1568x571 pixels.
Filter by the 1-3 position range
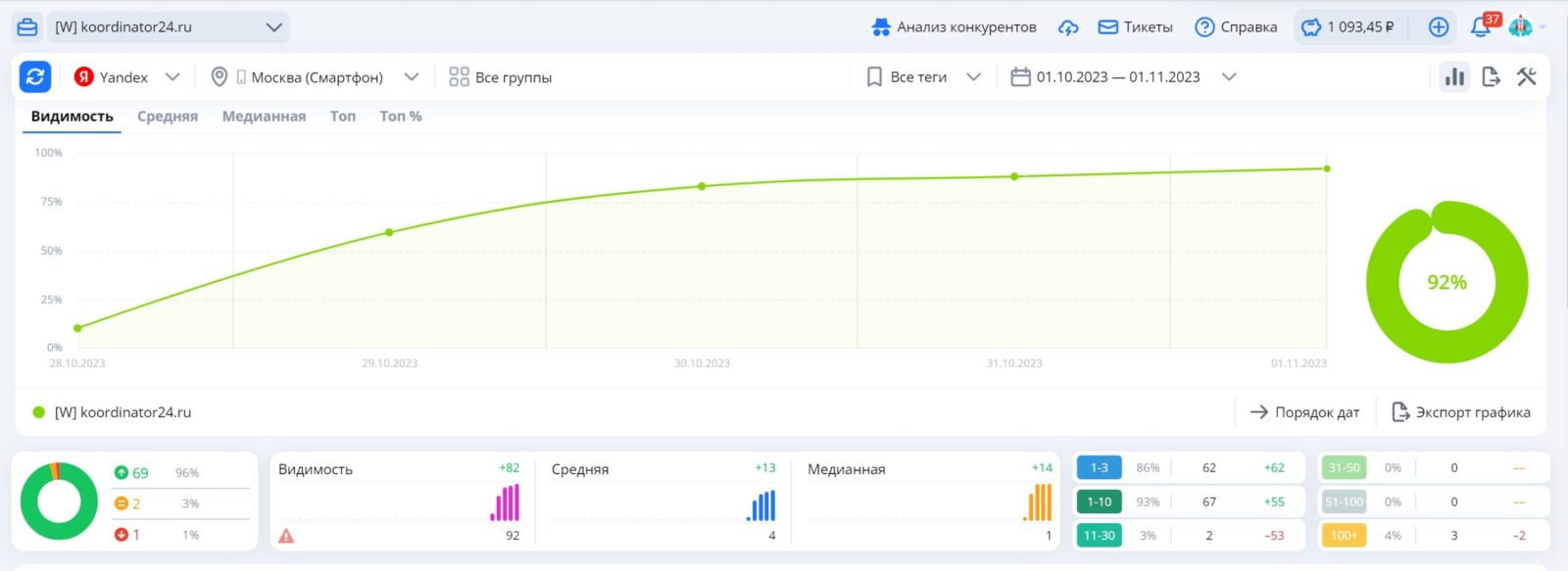(x=1099, y=468)
